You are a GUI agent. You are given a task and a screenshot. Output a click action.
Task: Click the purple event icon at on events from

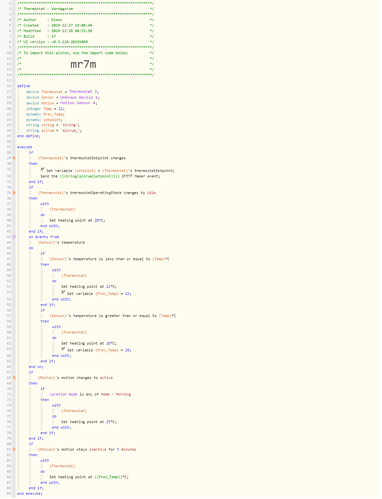pyautogui.click(x=14, y=237)
